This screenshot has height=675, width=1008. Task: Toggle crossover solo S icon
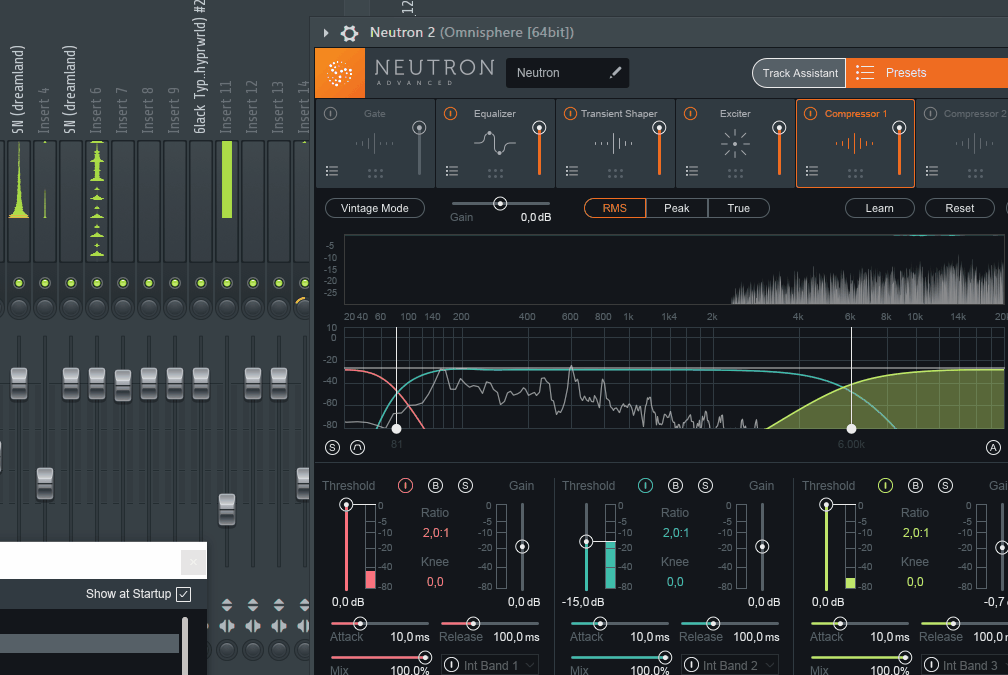click(x=332, y=447)
